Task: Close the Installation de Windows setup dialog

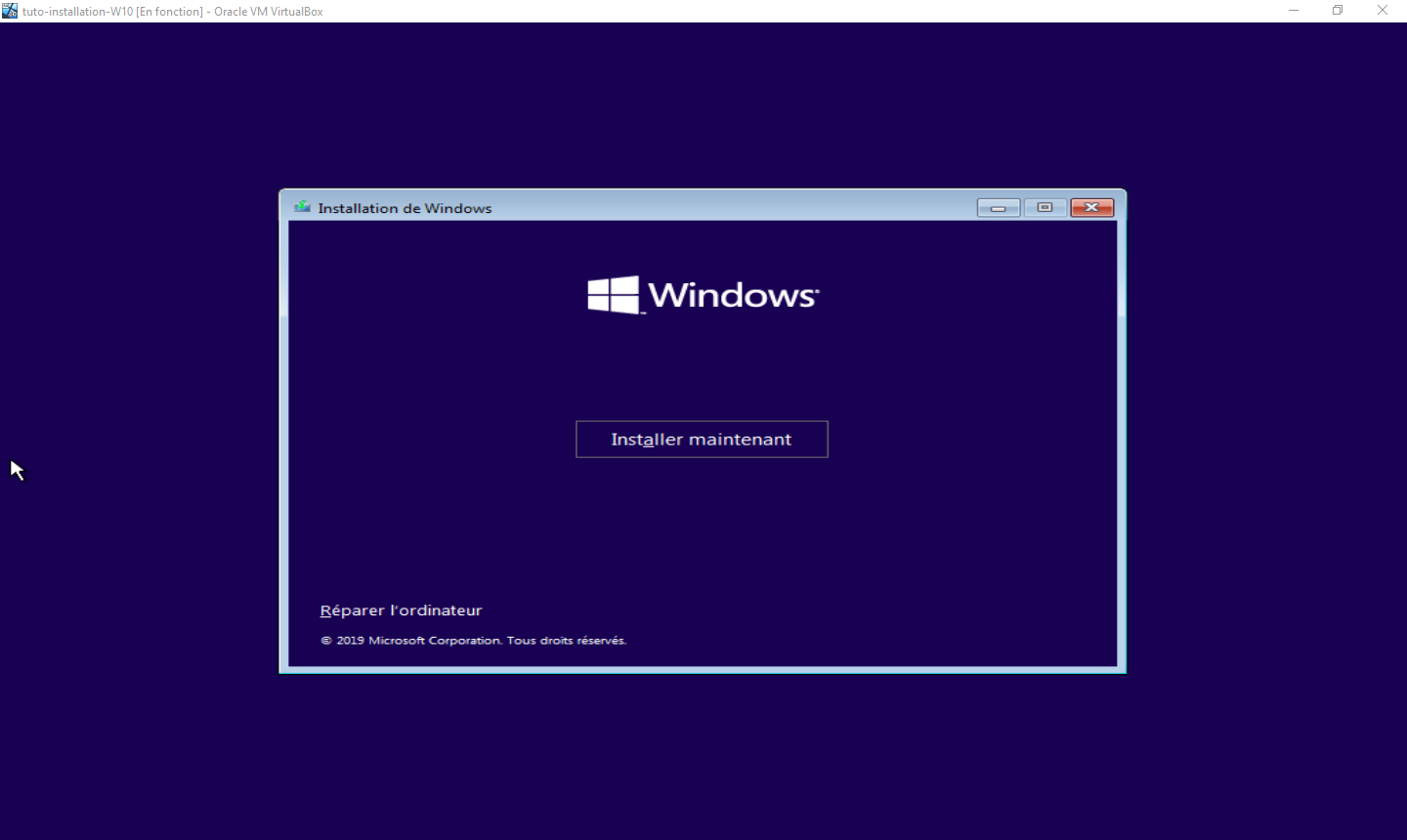Action: pyautogui.click(x=1091, y=207)
